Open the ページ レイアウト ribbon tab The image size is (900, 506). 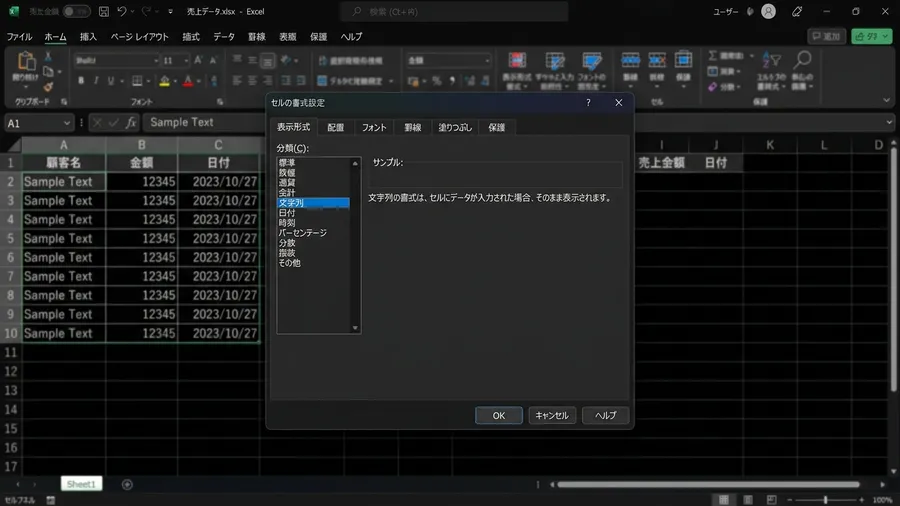(139, 37)
